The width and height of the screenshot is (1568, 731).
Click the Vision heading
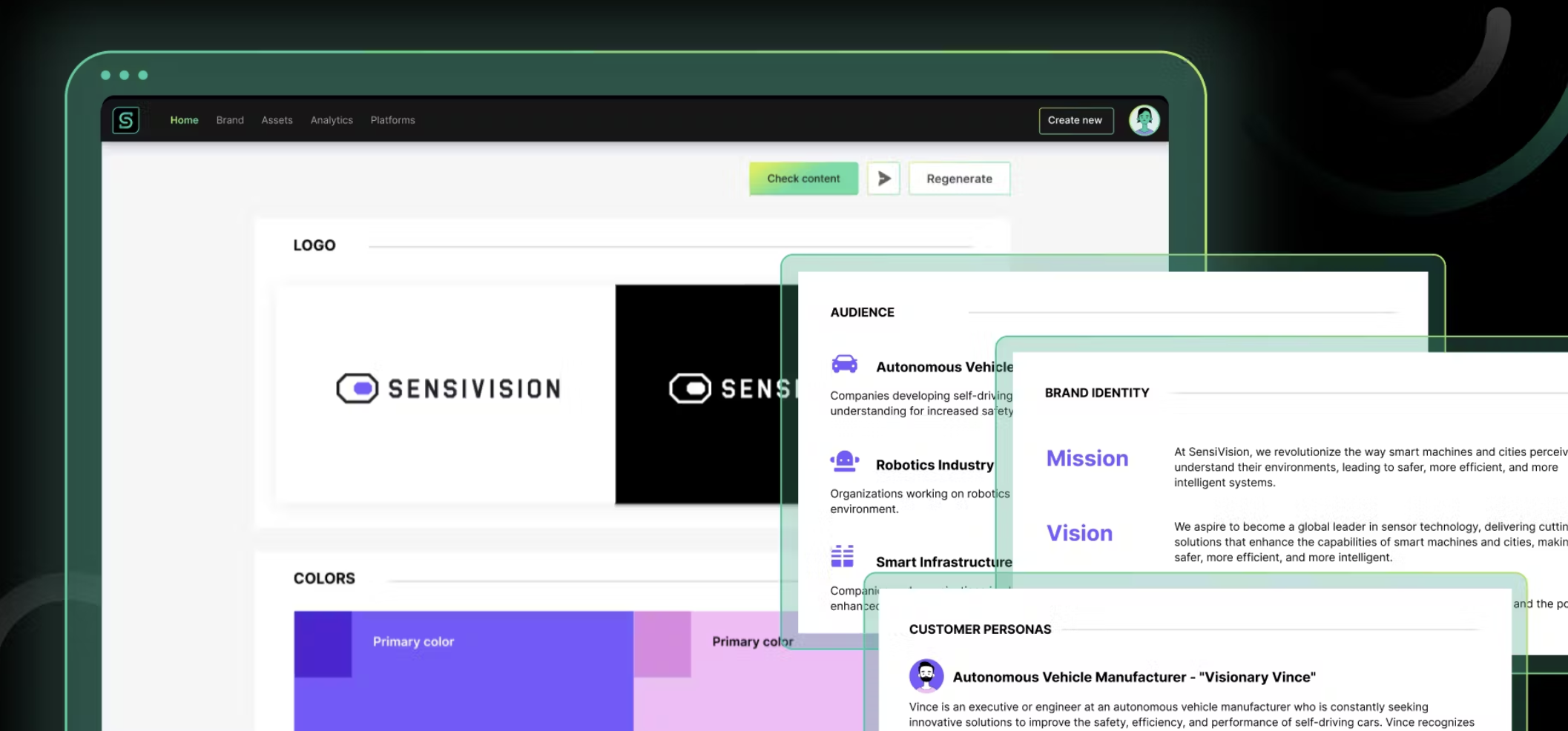tap(1079, 533)
